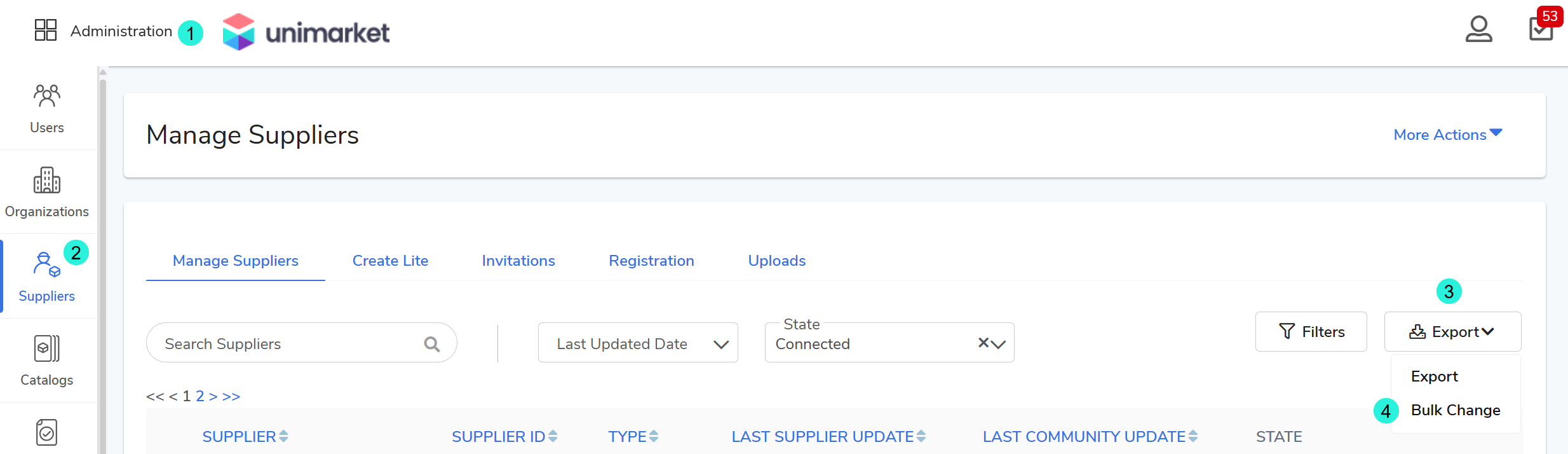Switch to the Invitations tab
Screen dimensions: 1568x454
(x=518, y=261)
